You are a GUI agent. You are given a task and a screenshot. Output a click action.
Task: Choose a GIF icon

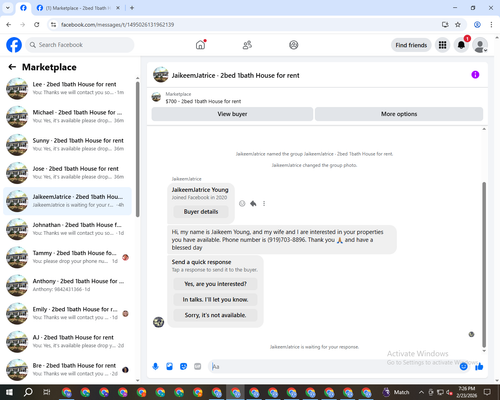(198, 367)
